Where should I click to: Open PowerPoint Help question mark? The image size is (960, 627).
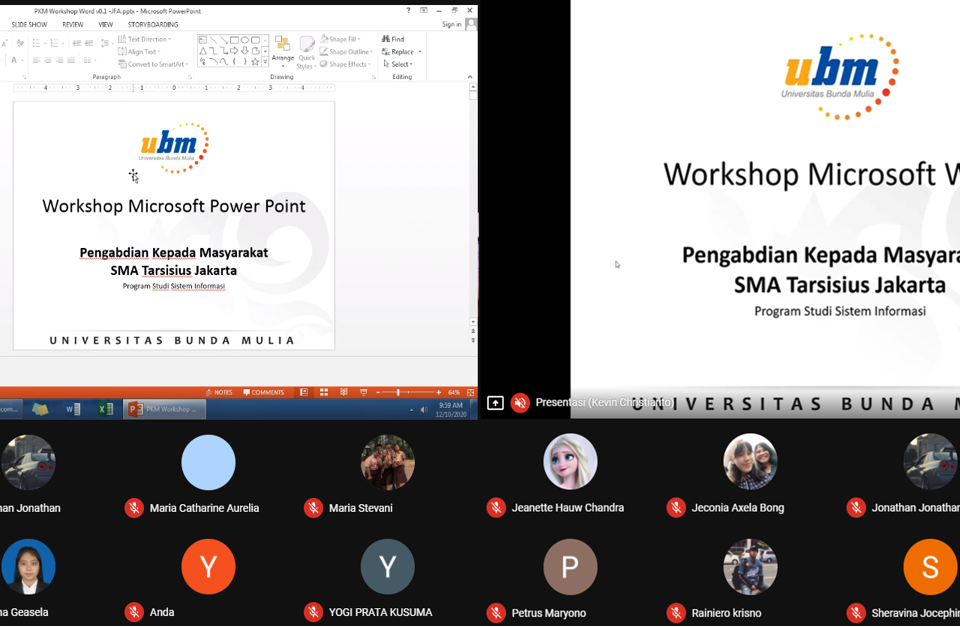pyautogui.click(x=408, y=10)
